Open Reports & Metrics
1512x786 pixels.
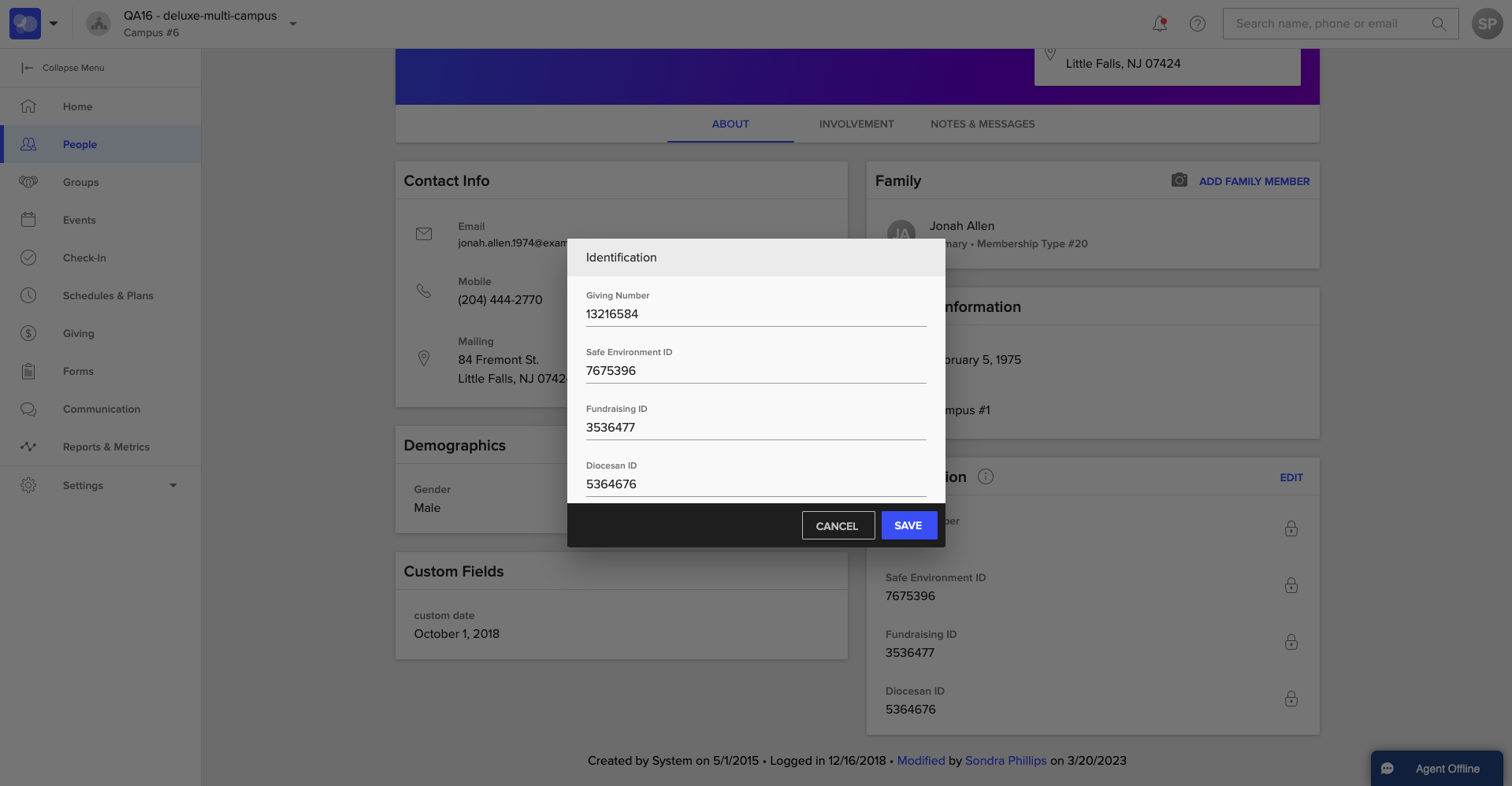click(106, 447)
